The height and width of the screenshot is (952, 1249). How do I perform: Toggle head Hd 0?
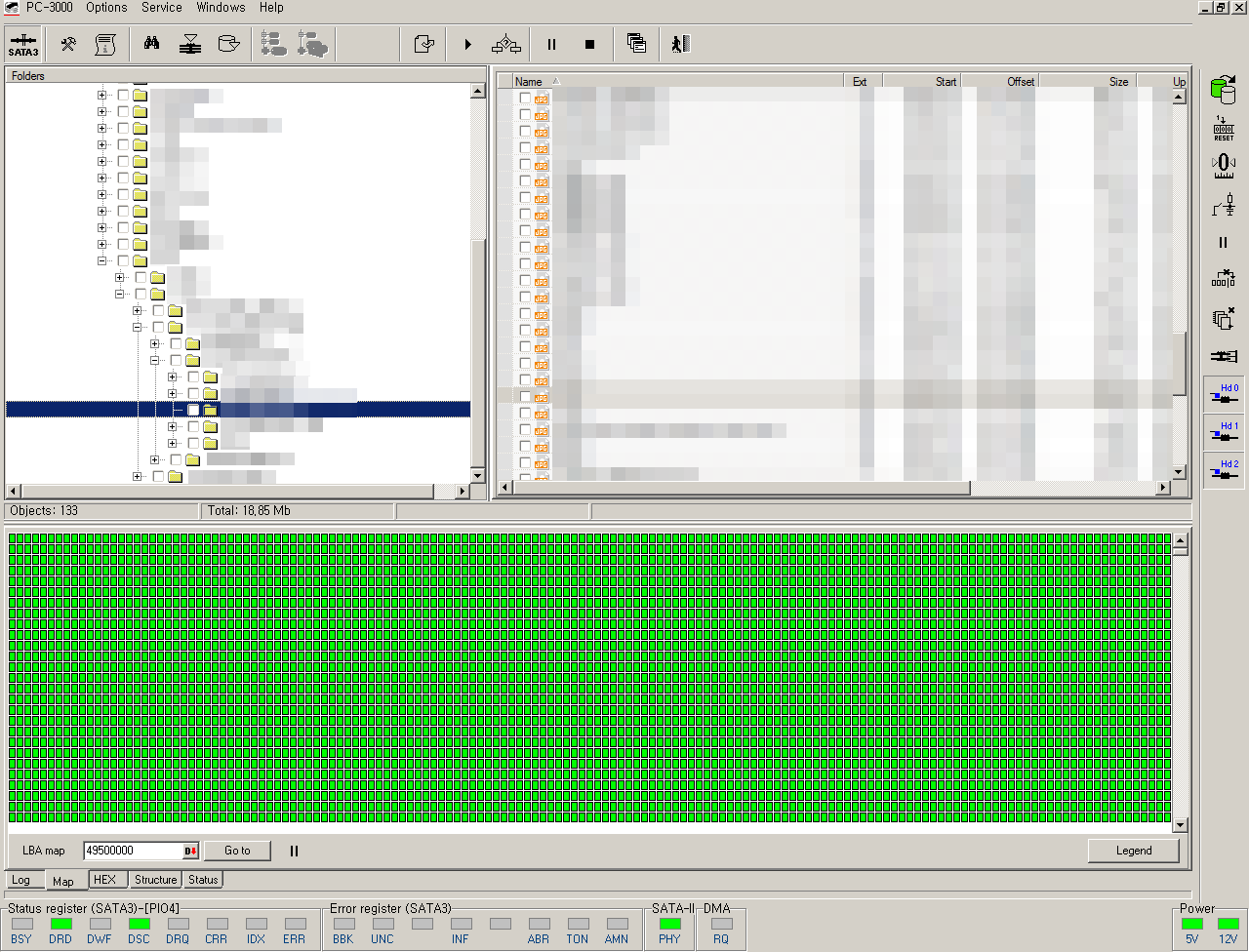(1224, 393)
